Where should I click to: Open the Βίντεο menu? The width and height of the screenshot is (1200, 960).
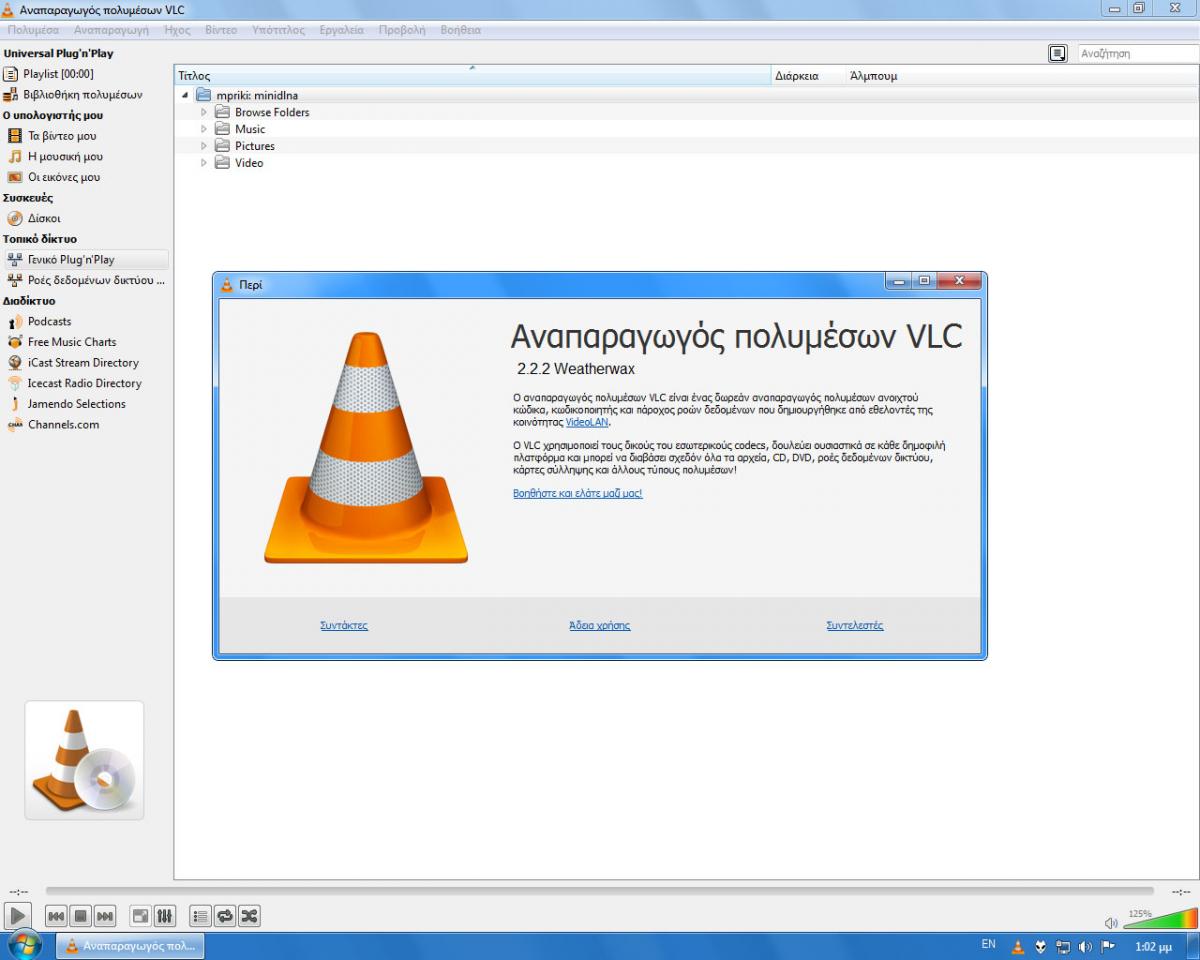click(x=221, y=30)
